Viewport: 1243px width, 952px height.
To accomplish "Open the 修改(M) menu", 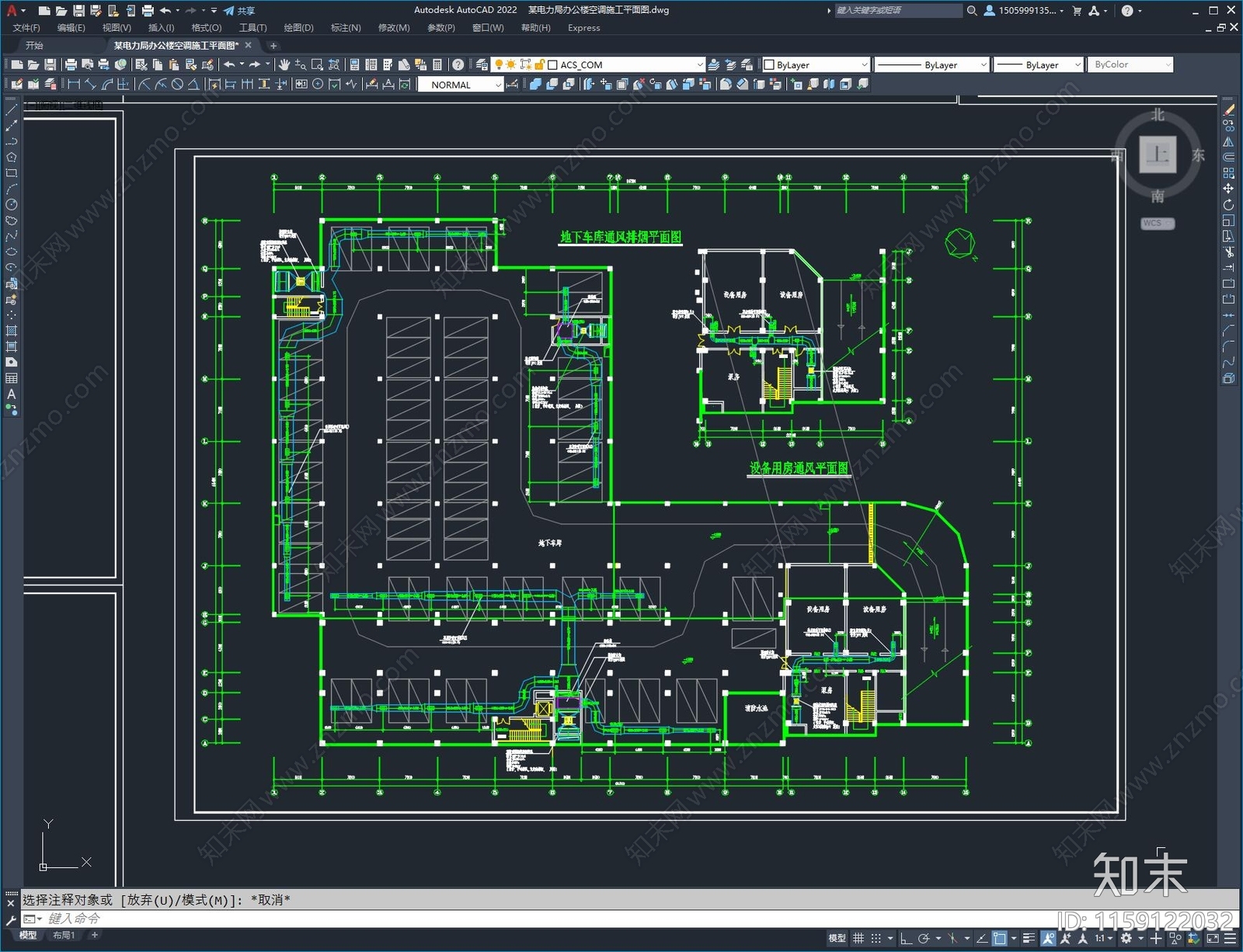I will pos(394,28).
